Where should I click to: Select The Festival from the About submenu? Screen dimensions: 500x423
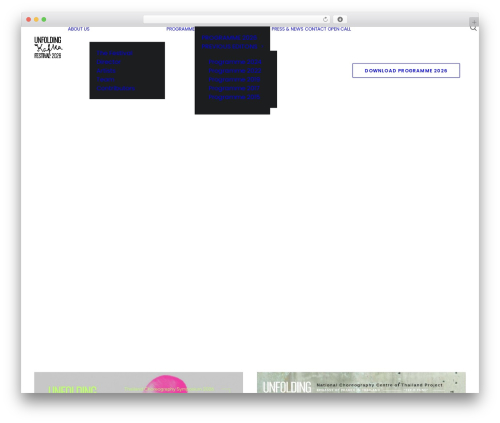coord(114,53)
